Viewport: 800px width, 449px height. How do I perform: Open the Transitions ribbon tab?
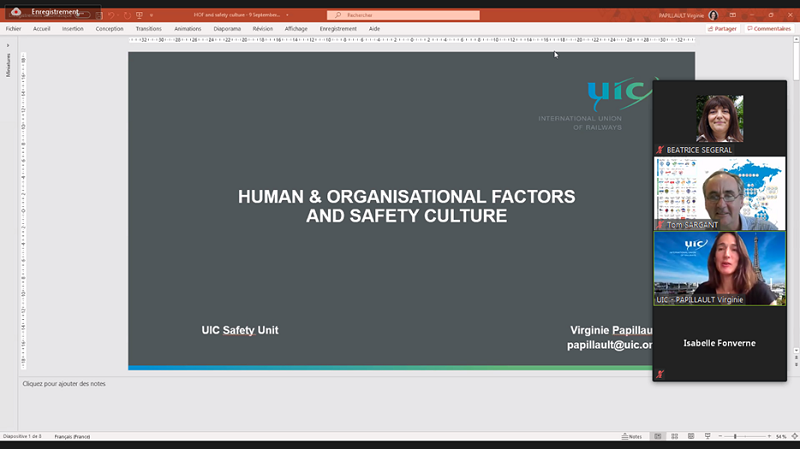point(148,29)
